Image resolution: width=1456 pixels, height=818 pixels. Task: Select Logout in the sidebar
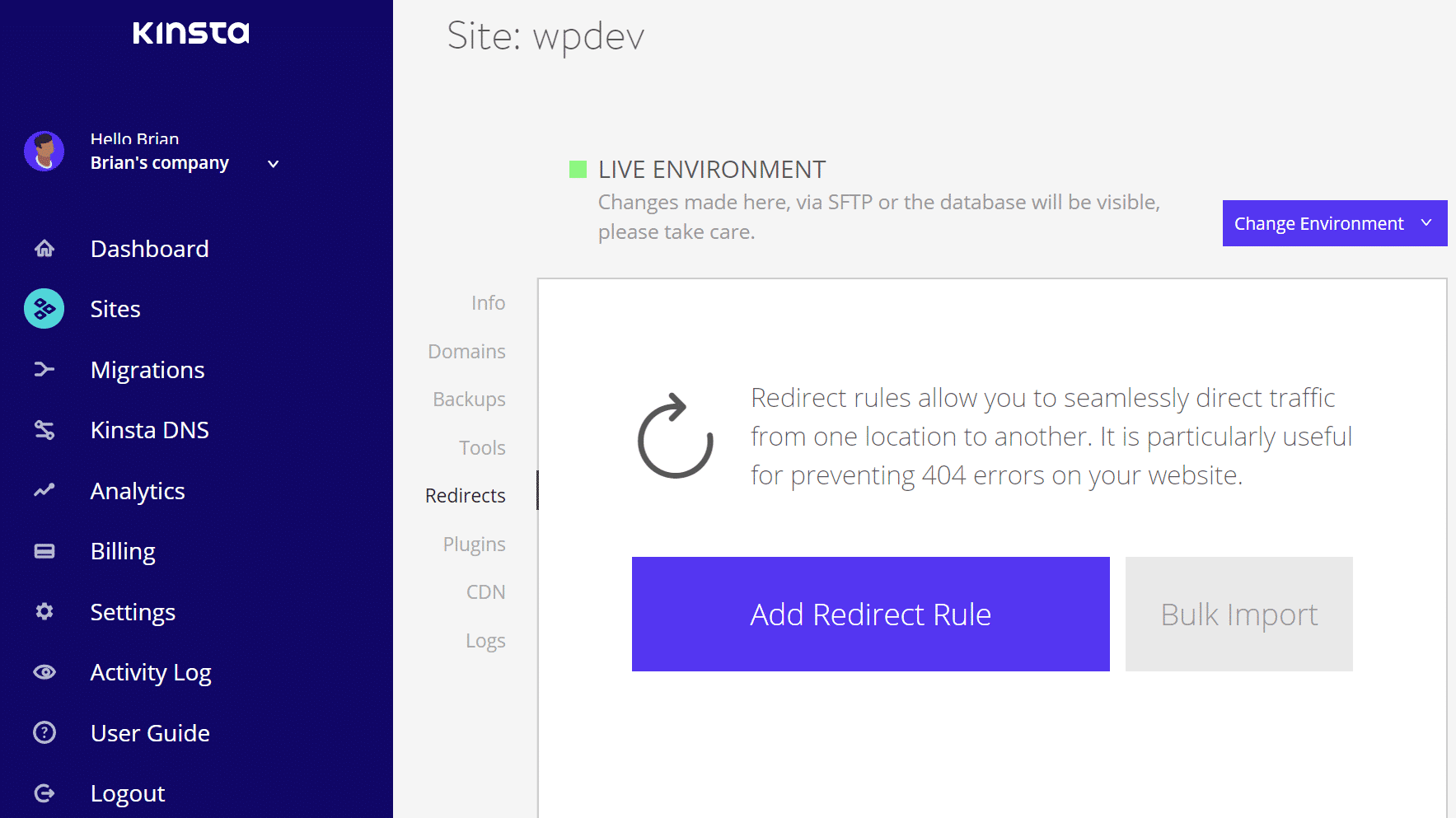point(128,793)
